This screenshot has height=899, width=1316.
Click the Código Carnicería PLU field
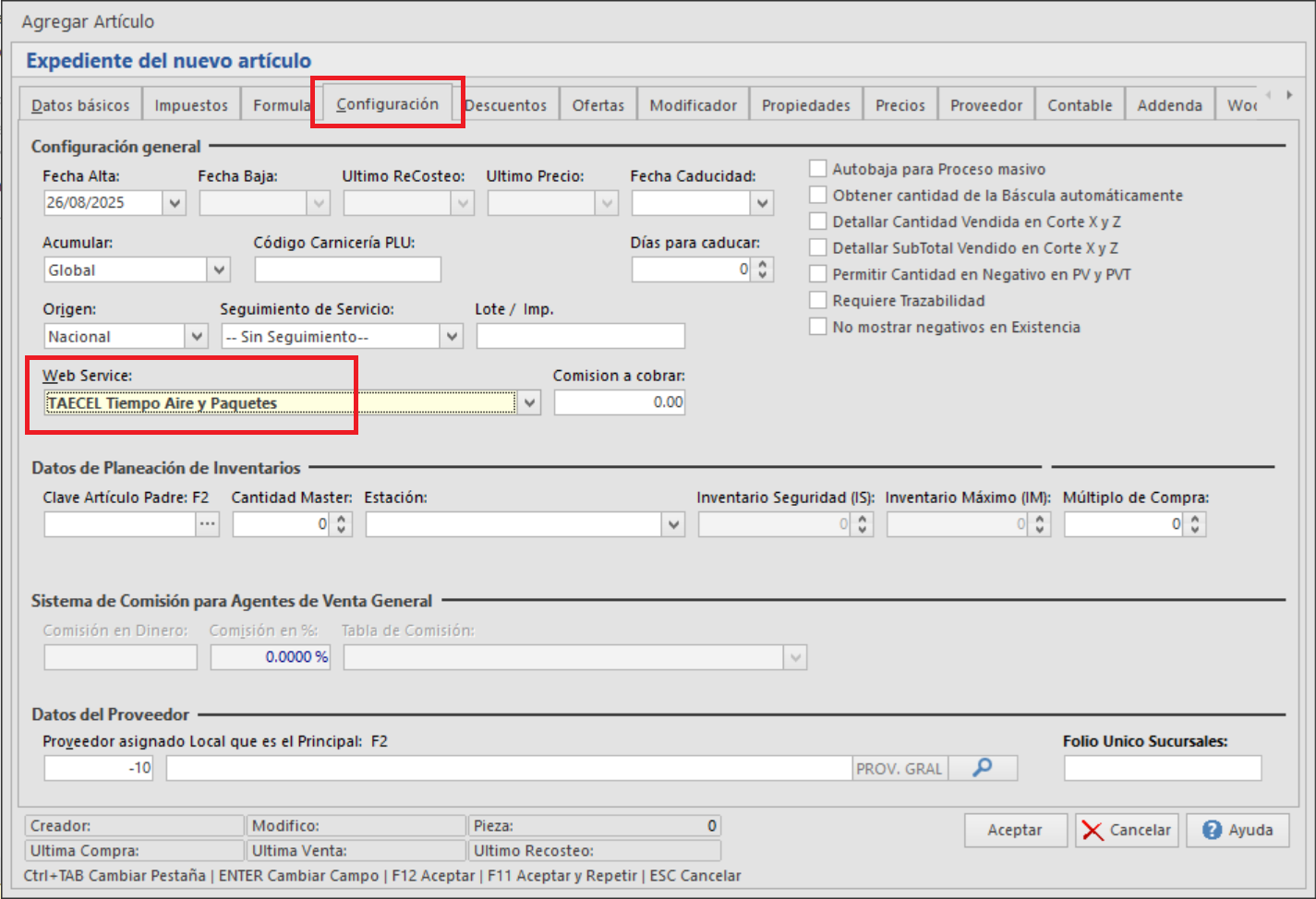point(347,270)
